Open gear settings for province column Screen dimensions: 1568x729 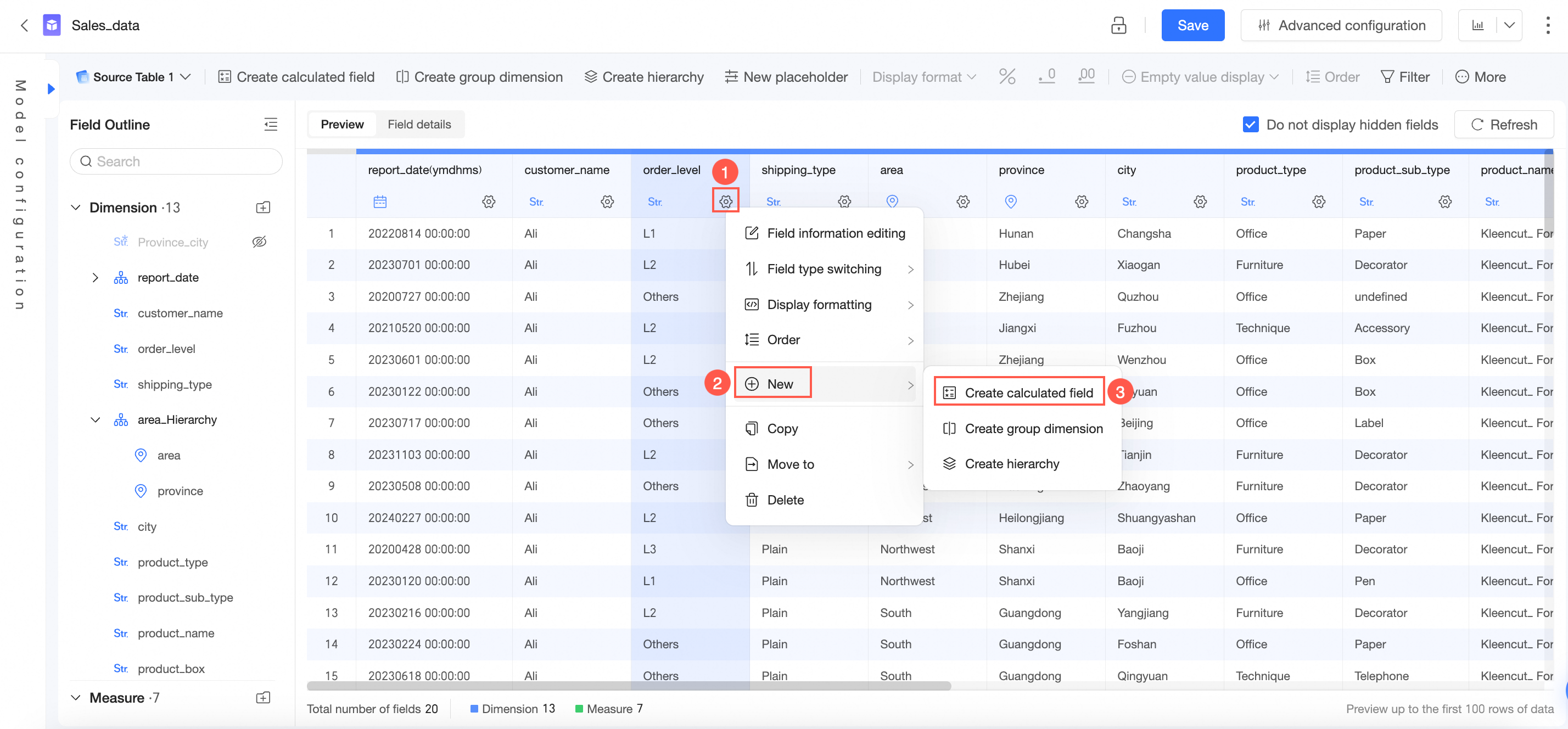click(1081, 201)
